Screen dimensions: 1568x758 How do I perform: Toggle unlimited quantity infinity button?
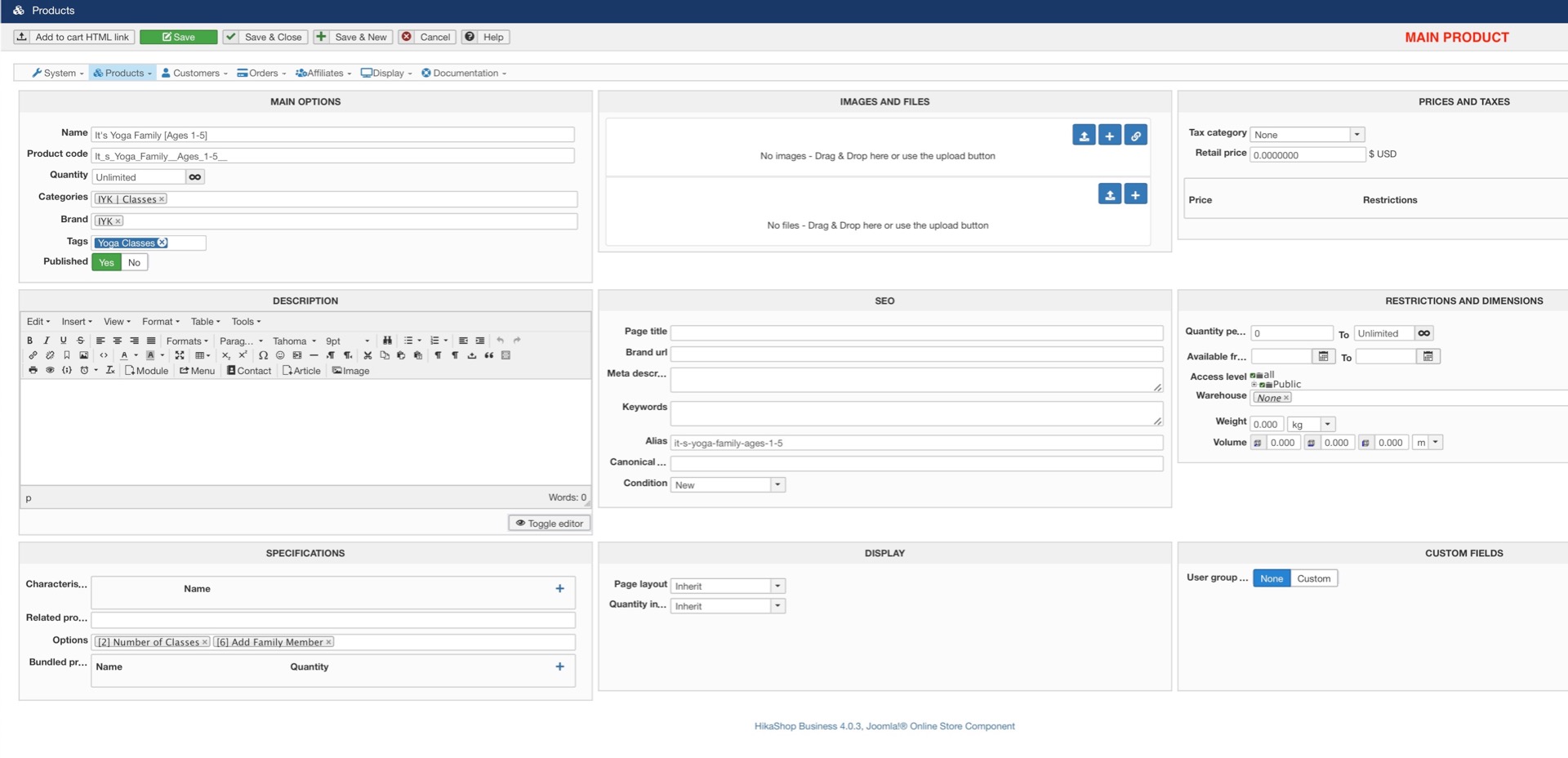pos(194,177)
